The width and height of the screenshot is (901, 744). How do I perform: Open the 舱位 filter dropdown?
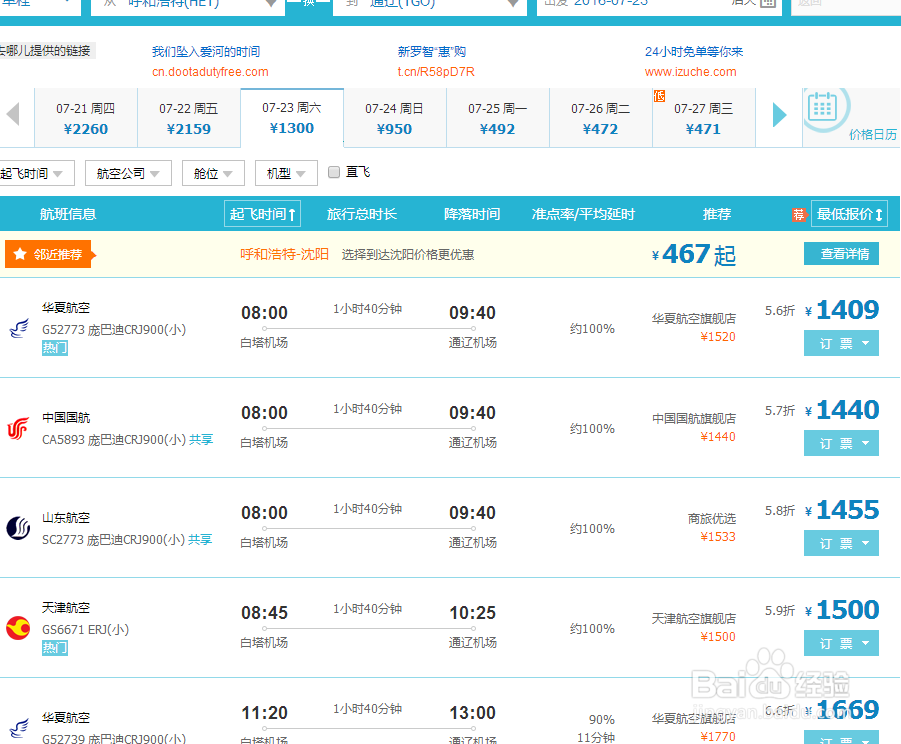[213, 173]
